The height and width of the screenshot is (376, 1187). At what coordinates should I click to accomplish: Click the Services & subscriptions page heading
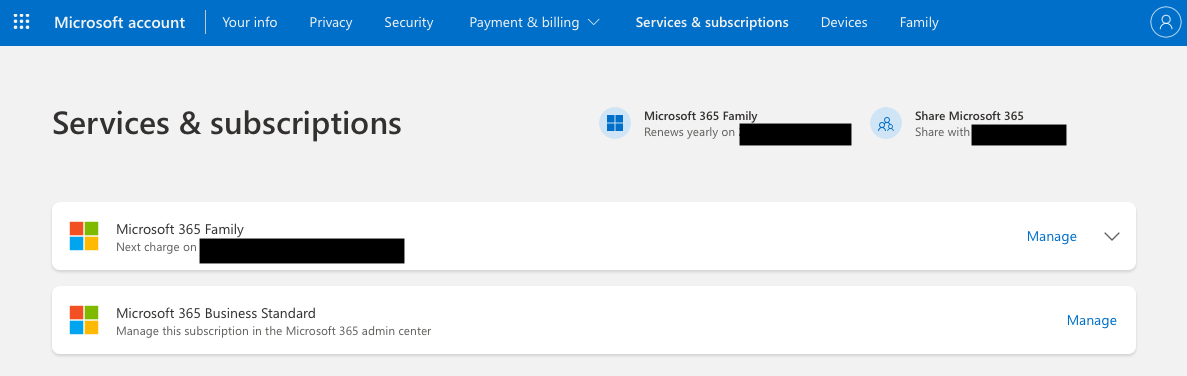[227, 123]
